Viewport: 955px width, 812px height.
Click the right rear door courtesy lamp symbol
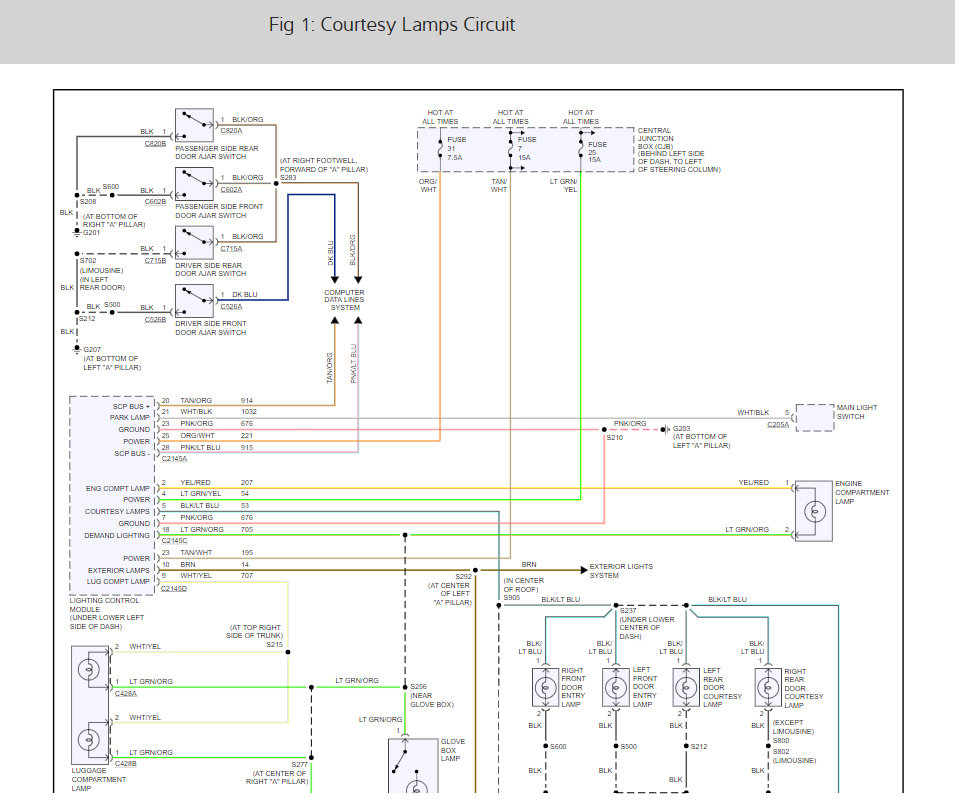pyautogui.click(x=768, y=687)
